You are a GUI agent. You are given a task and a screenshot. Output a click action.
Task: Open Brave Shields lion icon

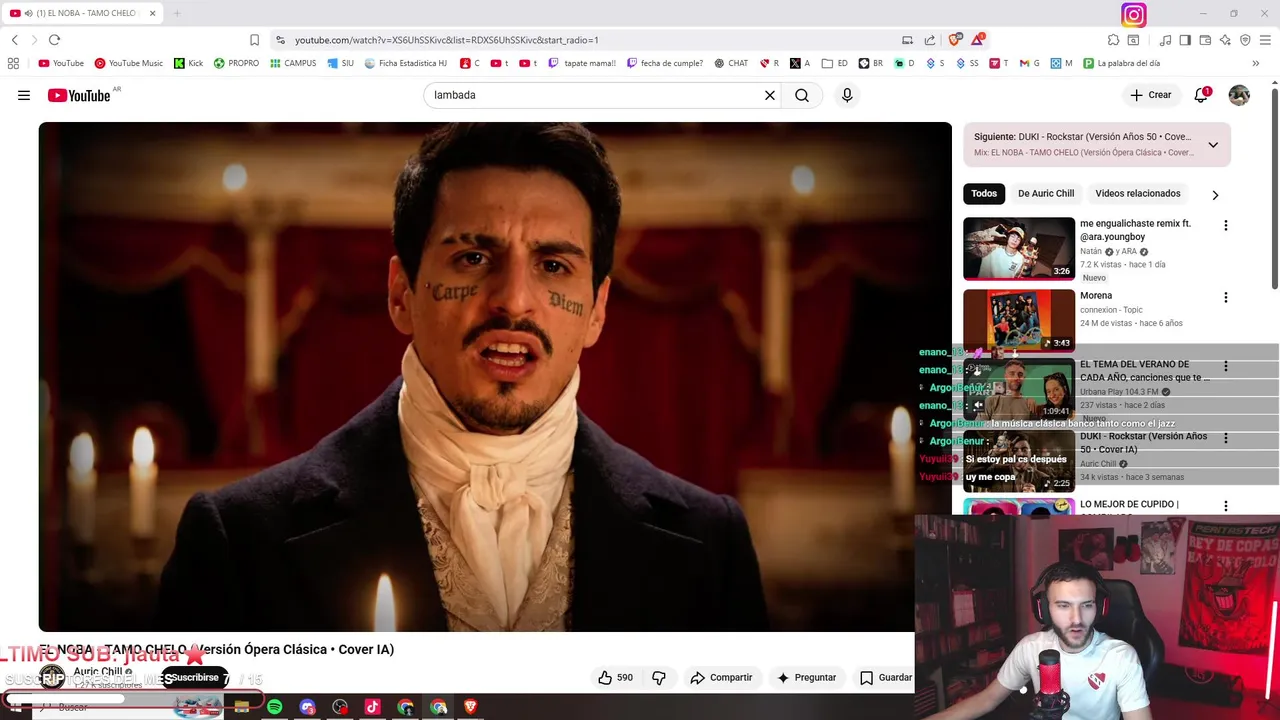click(955, 40)
